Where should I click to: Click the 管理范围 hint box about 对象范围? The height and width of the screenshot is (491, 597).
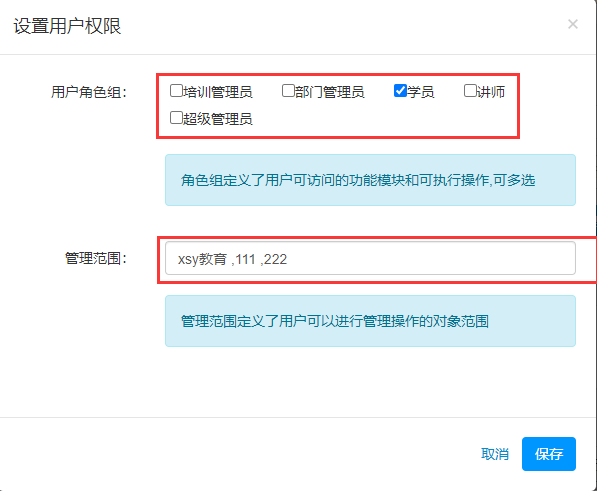pos(370,321)
